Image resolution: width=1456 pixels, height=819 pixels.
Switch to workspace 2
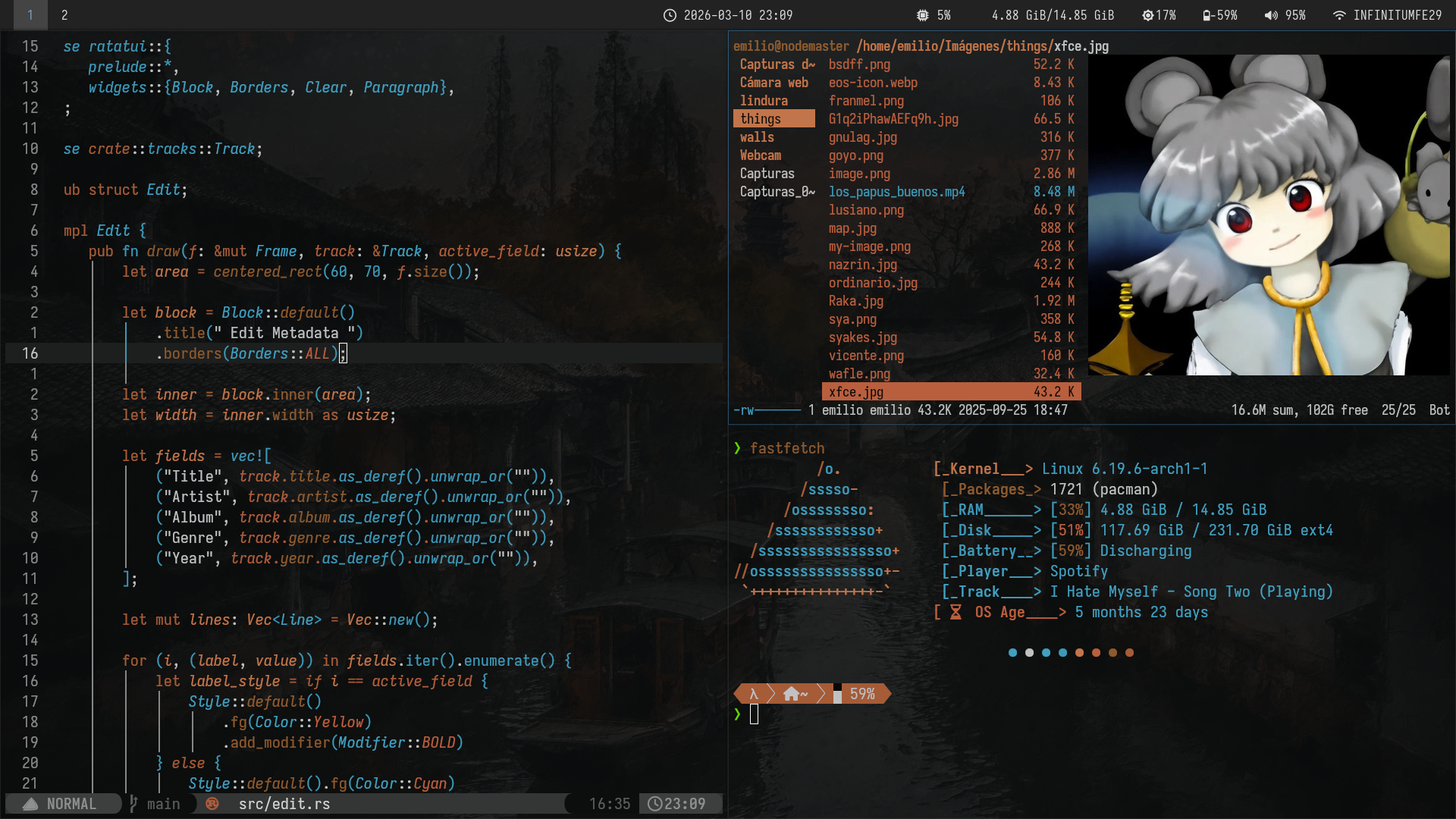[x=64, y=15]
